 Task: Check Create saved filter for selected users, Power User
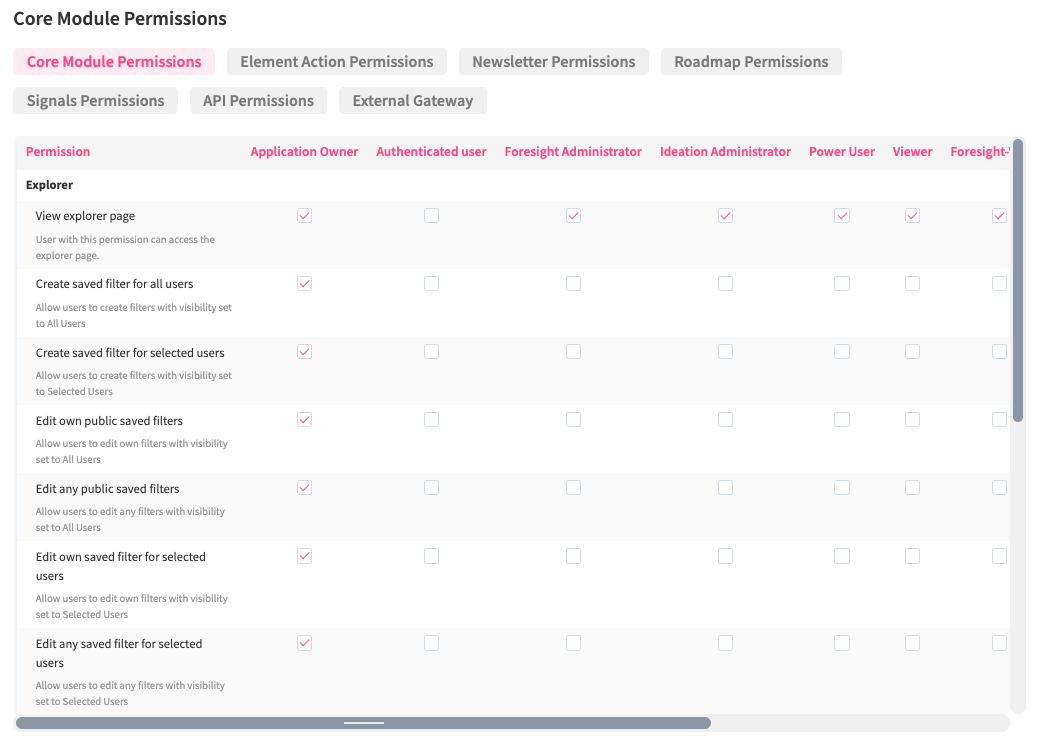[842, 351]
